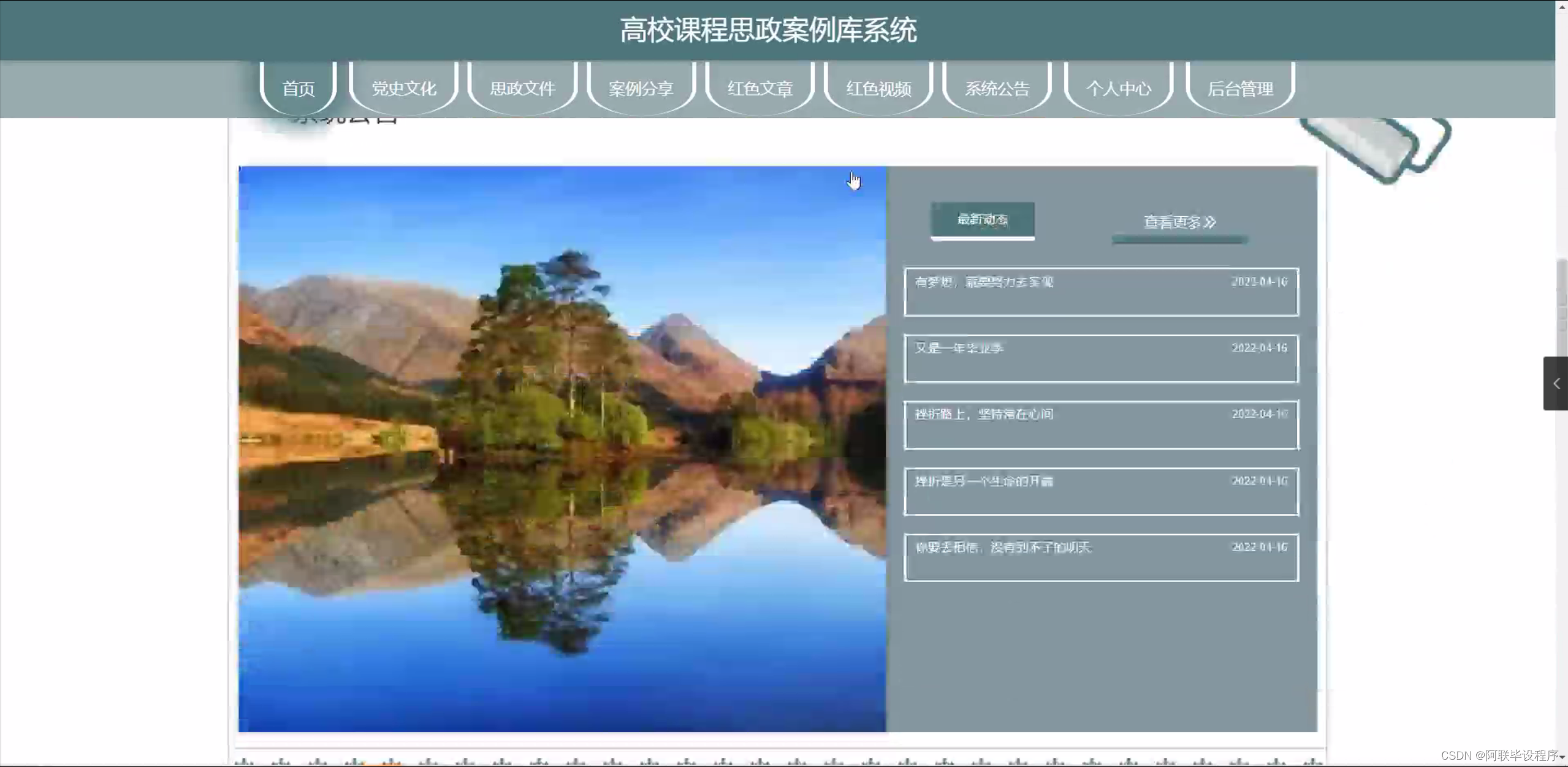Open the 案例分享 tab
The height and width of the screenshot is (767, 1568).
tap(639, 89)
